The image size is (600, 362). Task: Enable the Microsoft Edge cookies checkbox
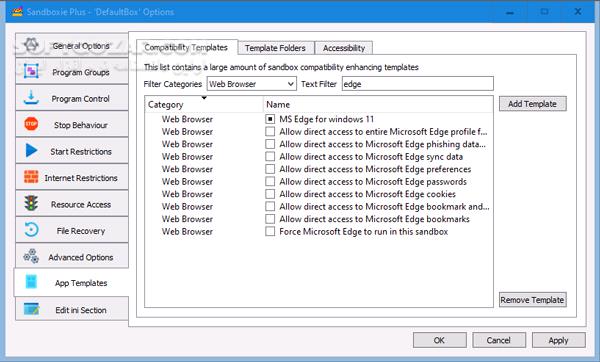tap(270, 194)
